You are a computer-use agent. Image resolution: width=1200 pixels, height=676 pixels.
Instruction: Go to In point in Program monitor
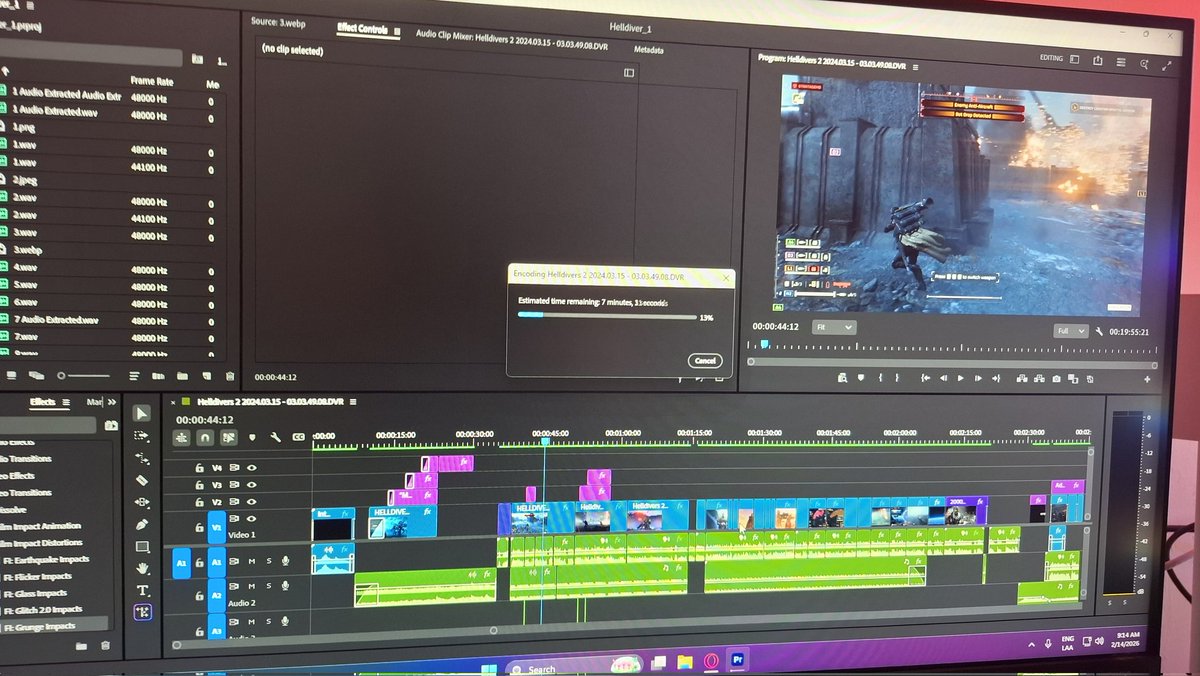(923, 378)
